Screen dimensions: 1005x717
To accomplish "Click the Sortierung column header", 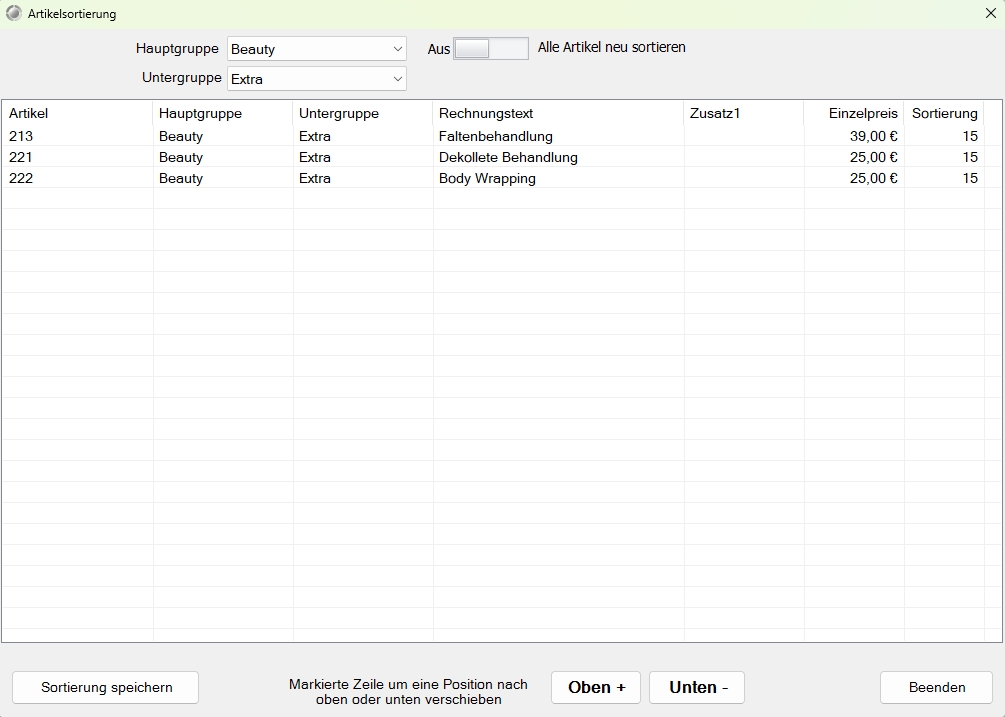I will [944, 113].
